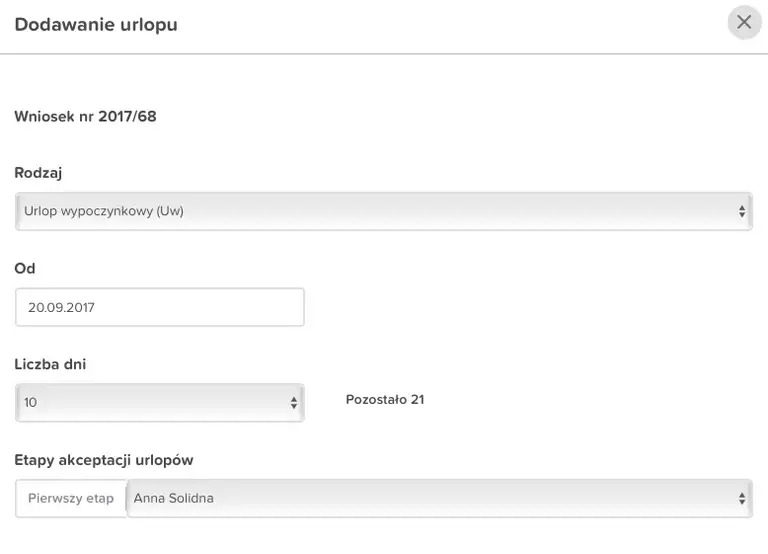Click the value 10 in Liczba dni
Image resolution: width=768 pixels, height=554 pixels.
tap(31, 402)
